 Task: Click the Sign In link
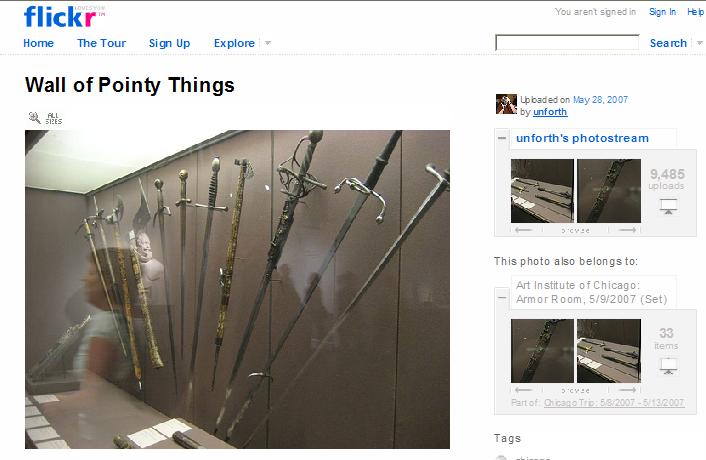662,12
